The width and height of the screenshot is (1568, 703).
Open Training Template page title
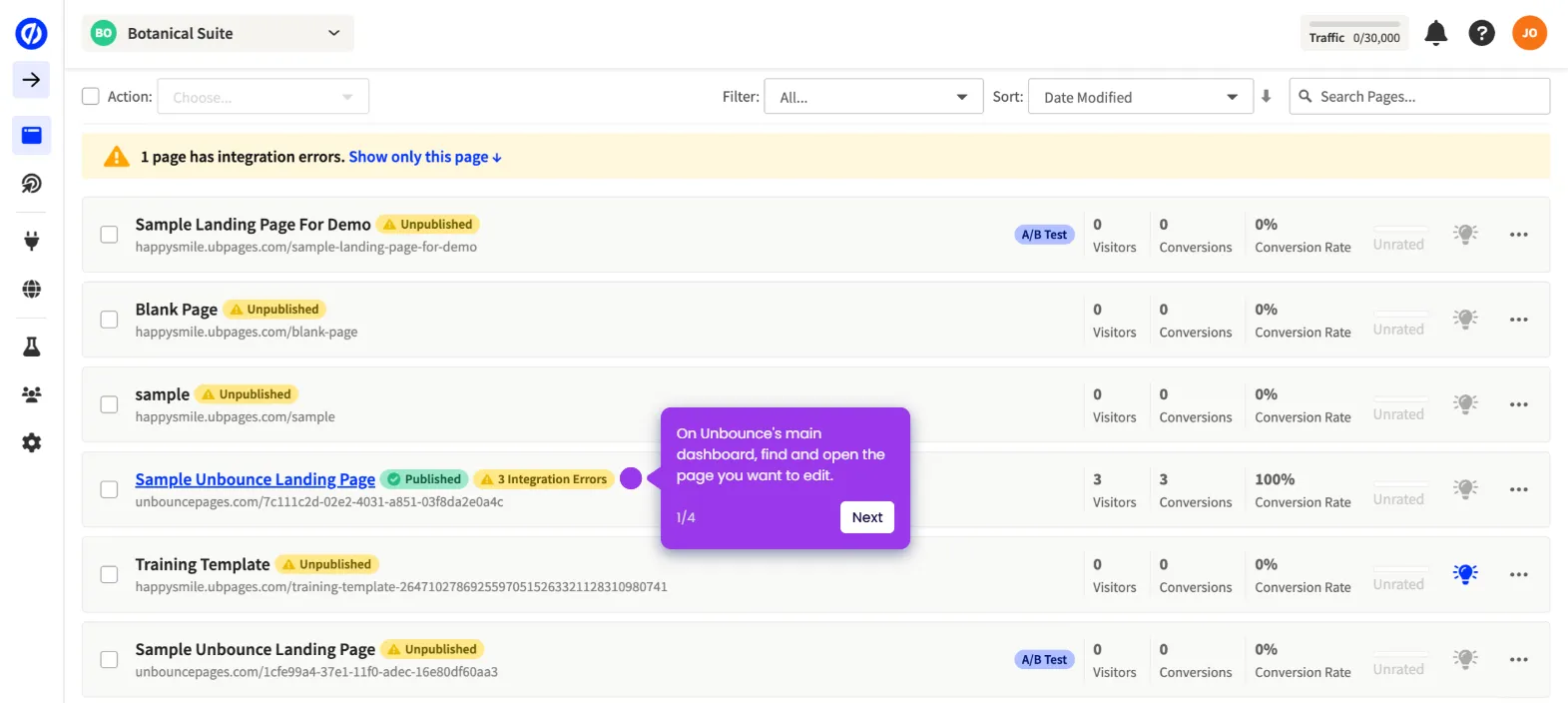click(x=203, y=564)
